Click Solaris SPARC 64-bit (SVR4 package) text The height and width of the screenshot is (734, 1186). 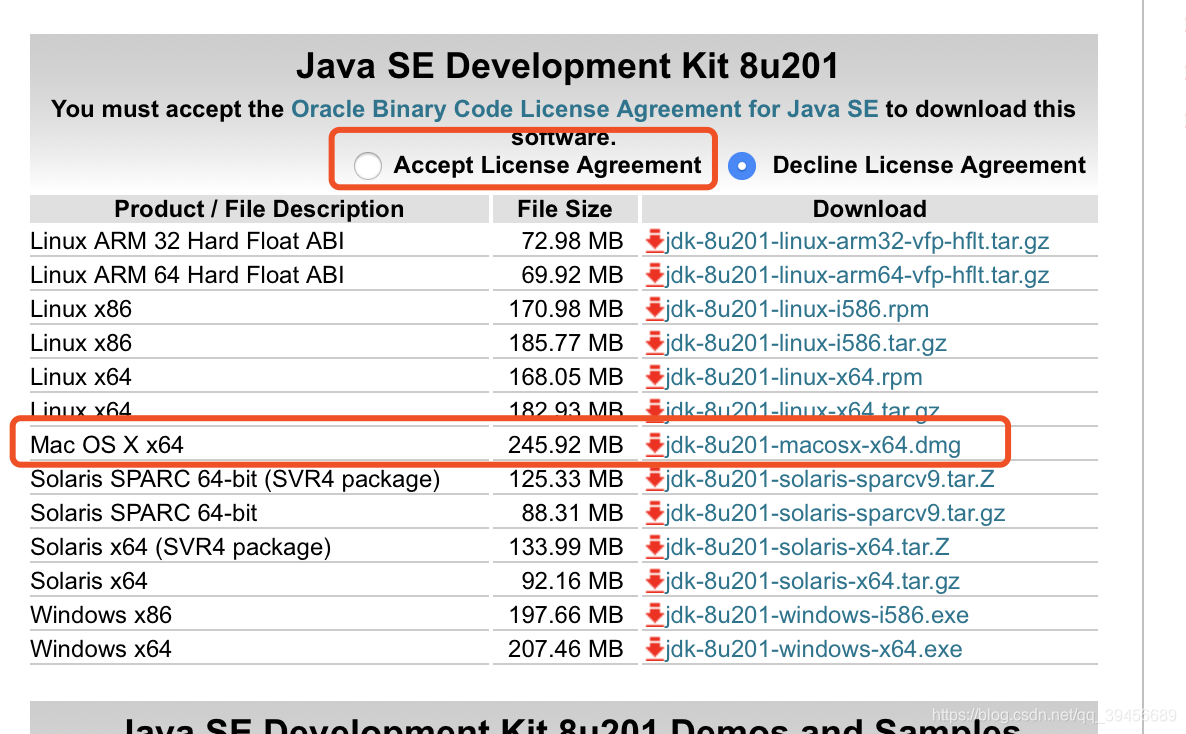tap(235, 479)
